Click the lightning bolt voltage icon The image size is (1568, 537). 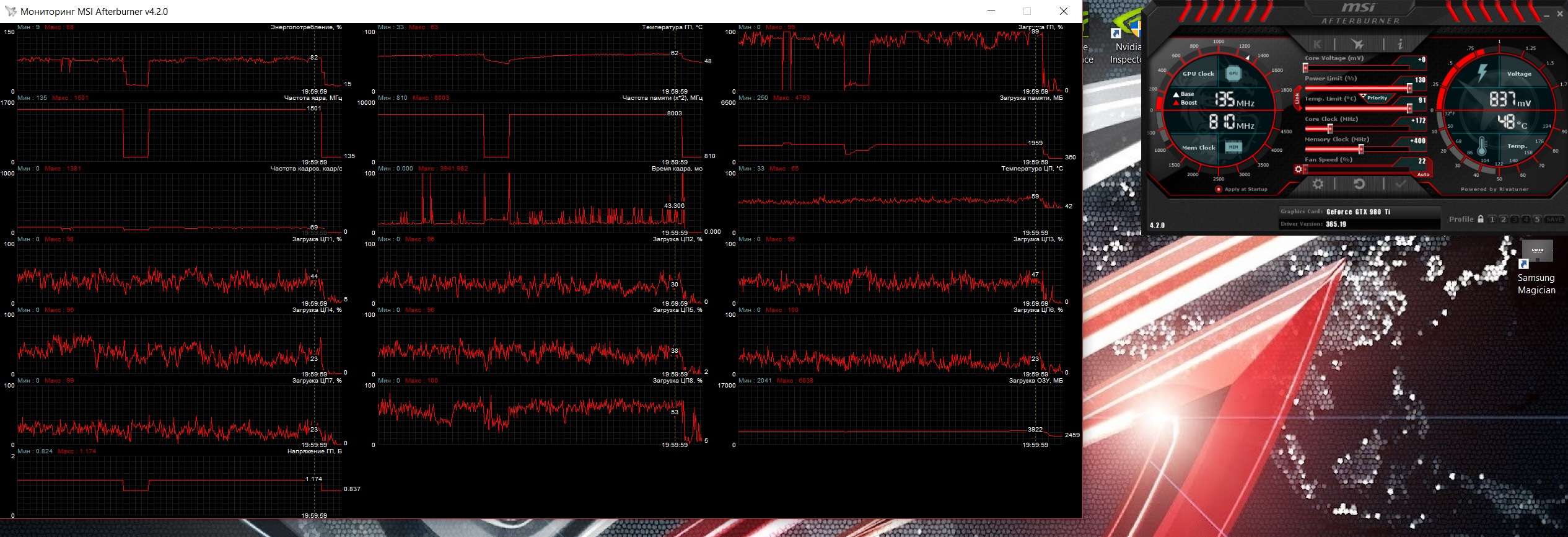tap(1483, 73)
